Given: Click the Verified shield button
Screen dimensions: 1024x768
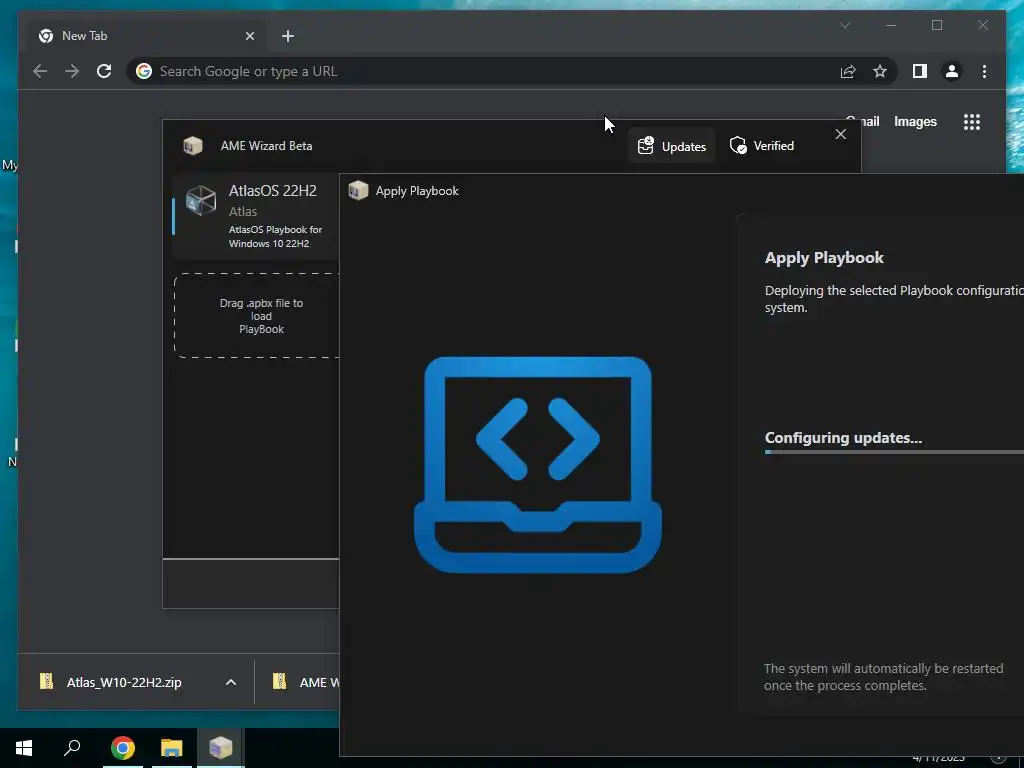Looking at the screenshot, I should (761, 146).
